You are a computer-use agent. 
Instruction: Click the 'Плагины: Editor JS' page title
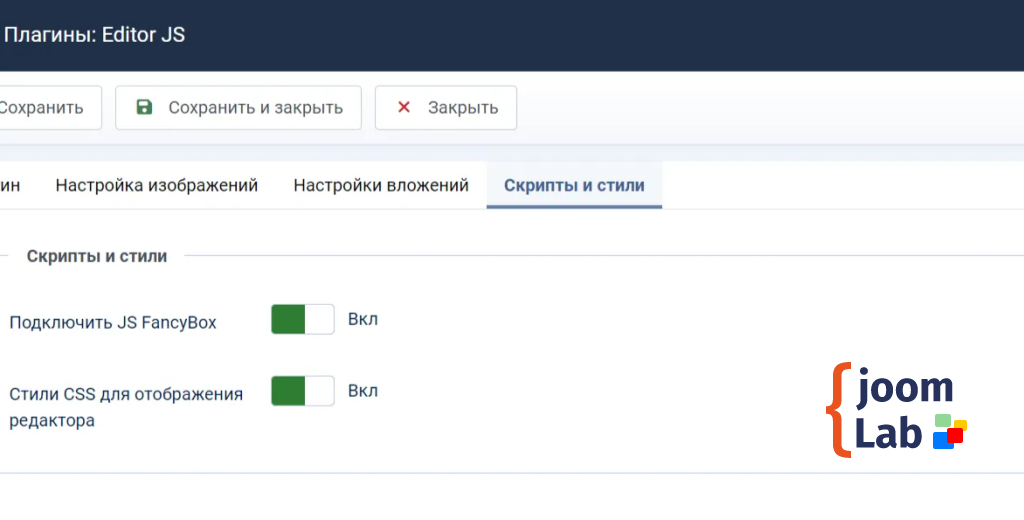click(x=95, y=35)
